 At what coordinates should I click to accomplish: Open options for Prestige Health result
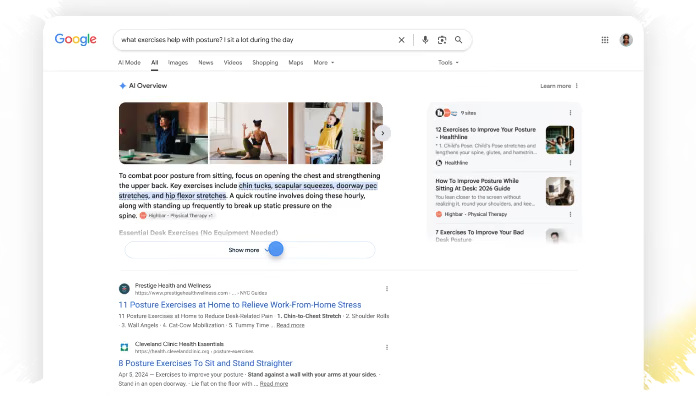point(387,289)
